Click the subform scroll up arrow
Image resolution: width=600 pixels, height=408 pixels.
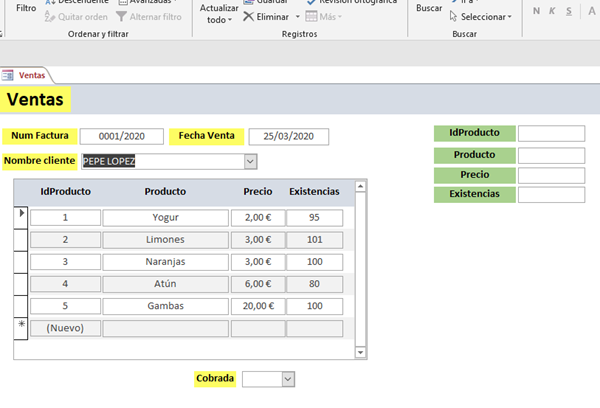pos(360,186)
